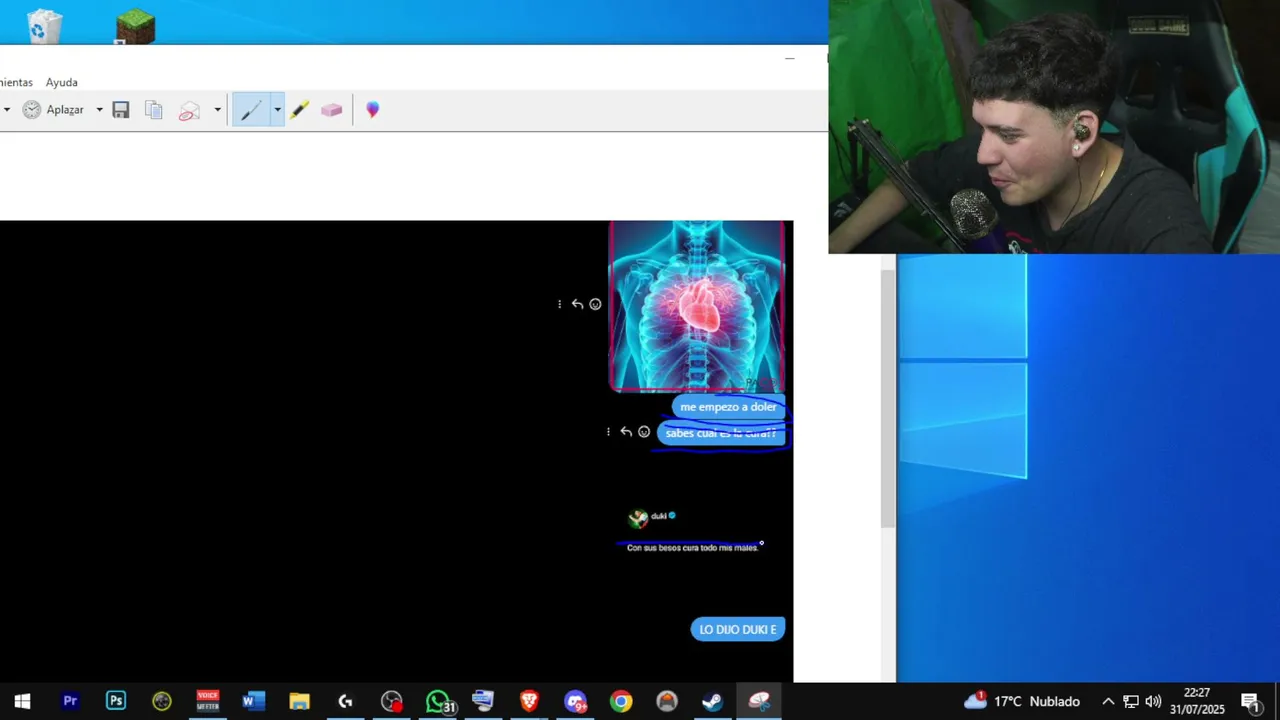Expand the send-snip options dropdown arrow
Screen dimensions: 1280x720
pos(217,110)
